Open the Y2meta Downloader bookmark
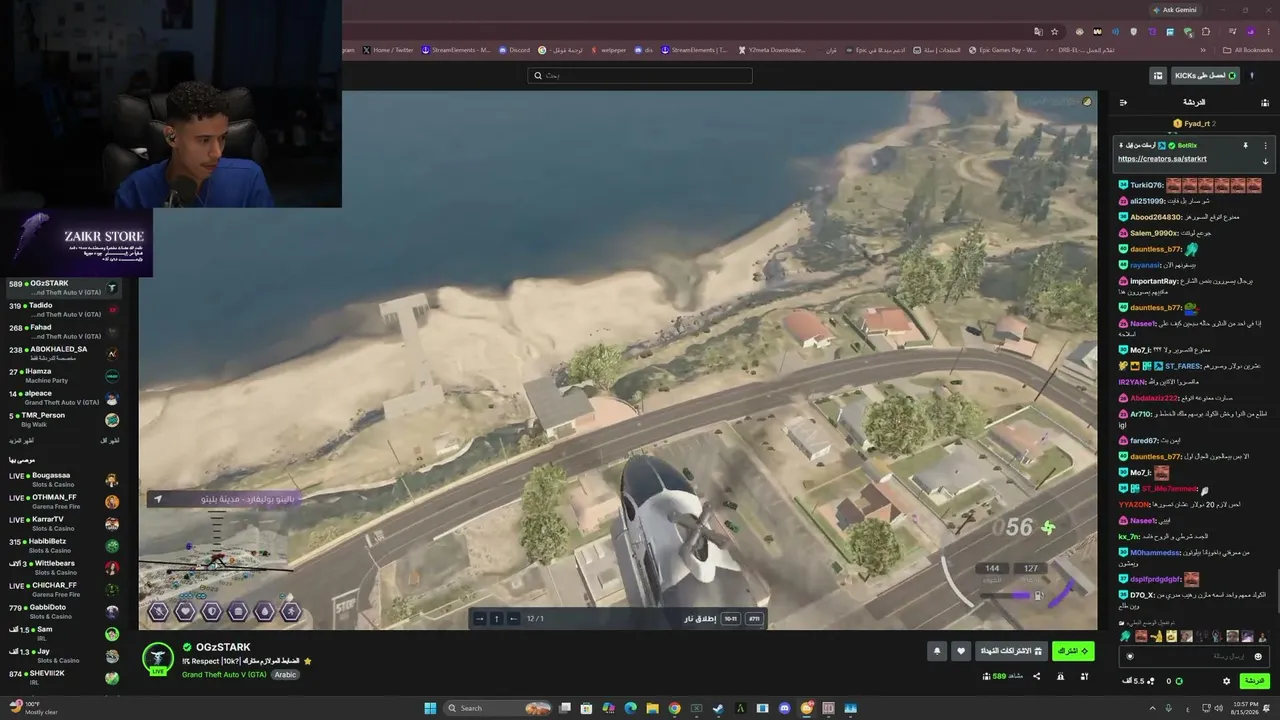 771,50
